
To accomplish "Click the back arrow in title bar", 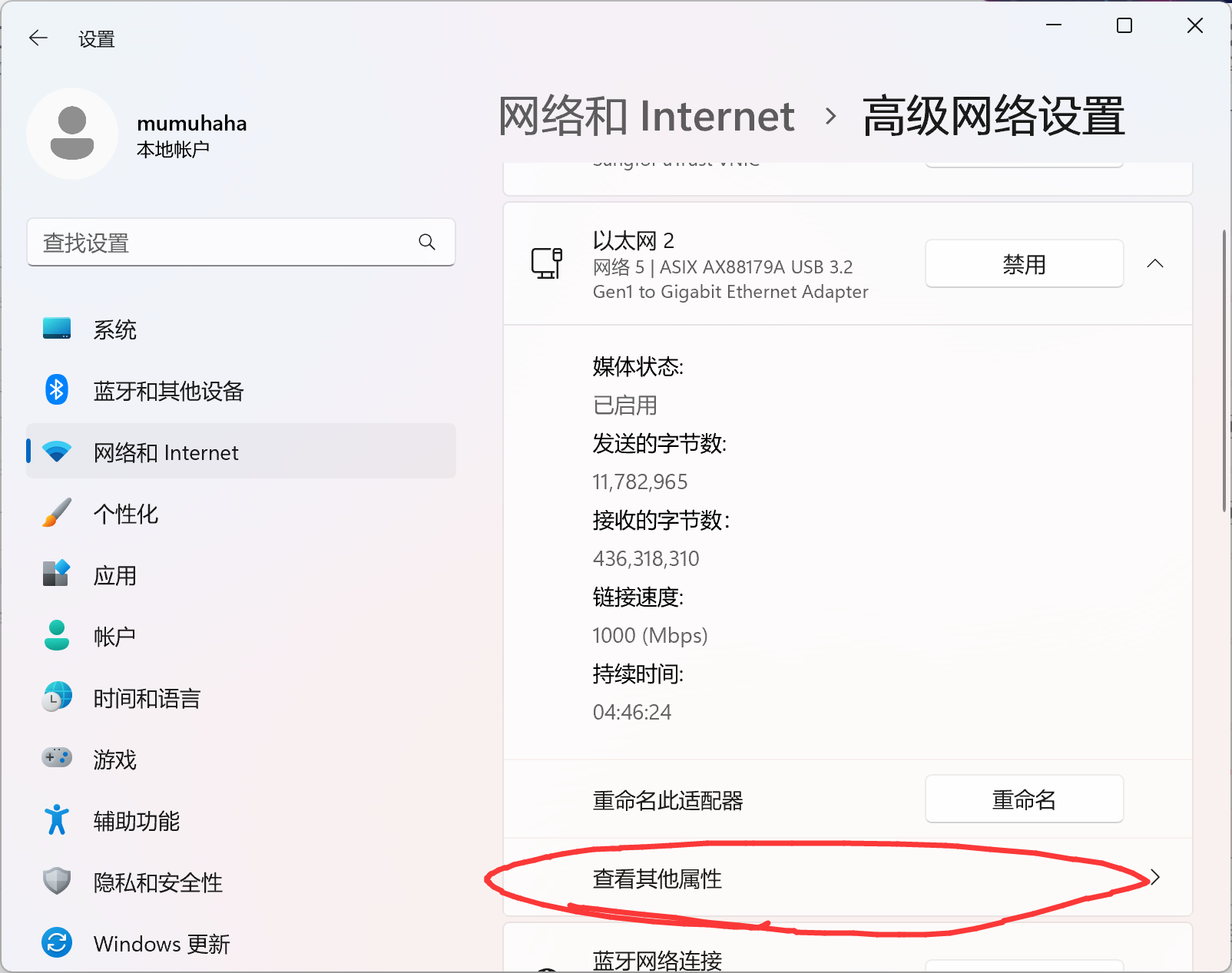I will tap(38, 38).
